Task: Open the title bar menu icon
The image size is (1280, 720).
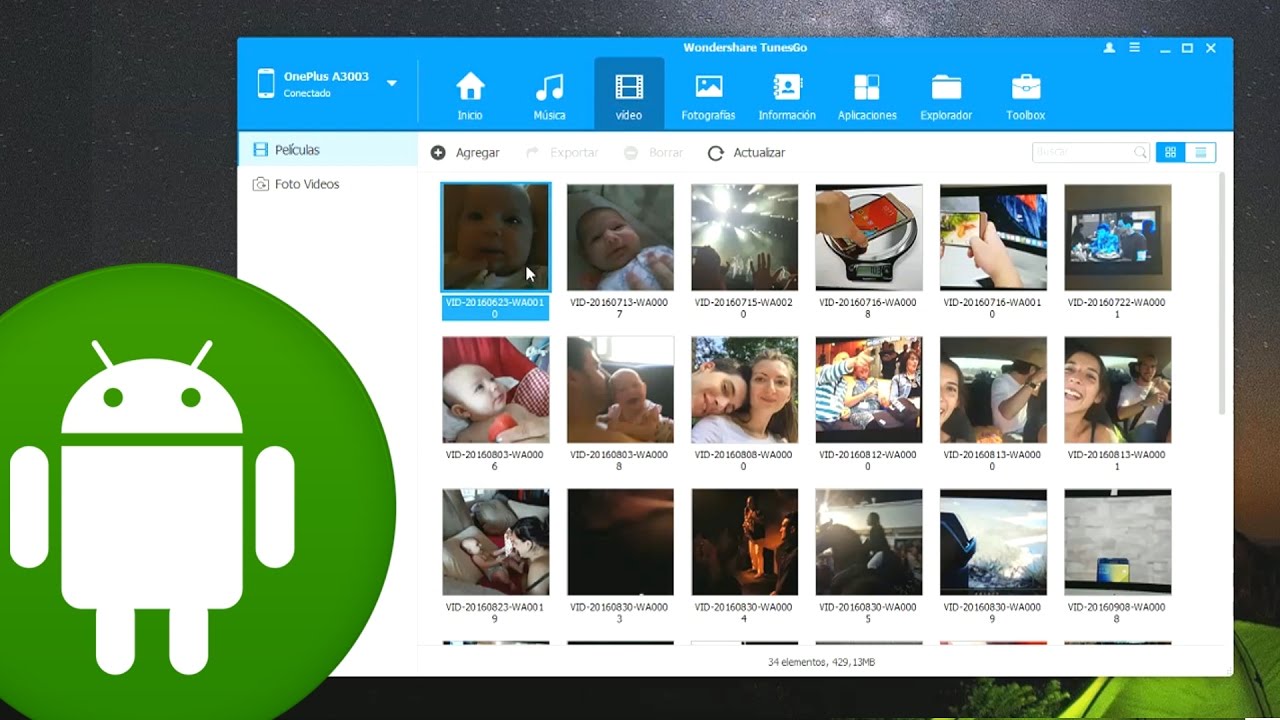Action: 1135,48
